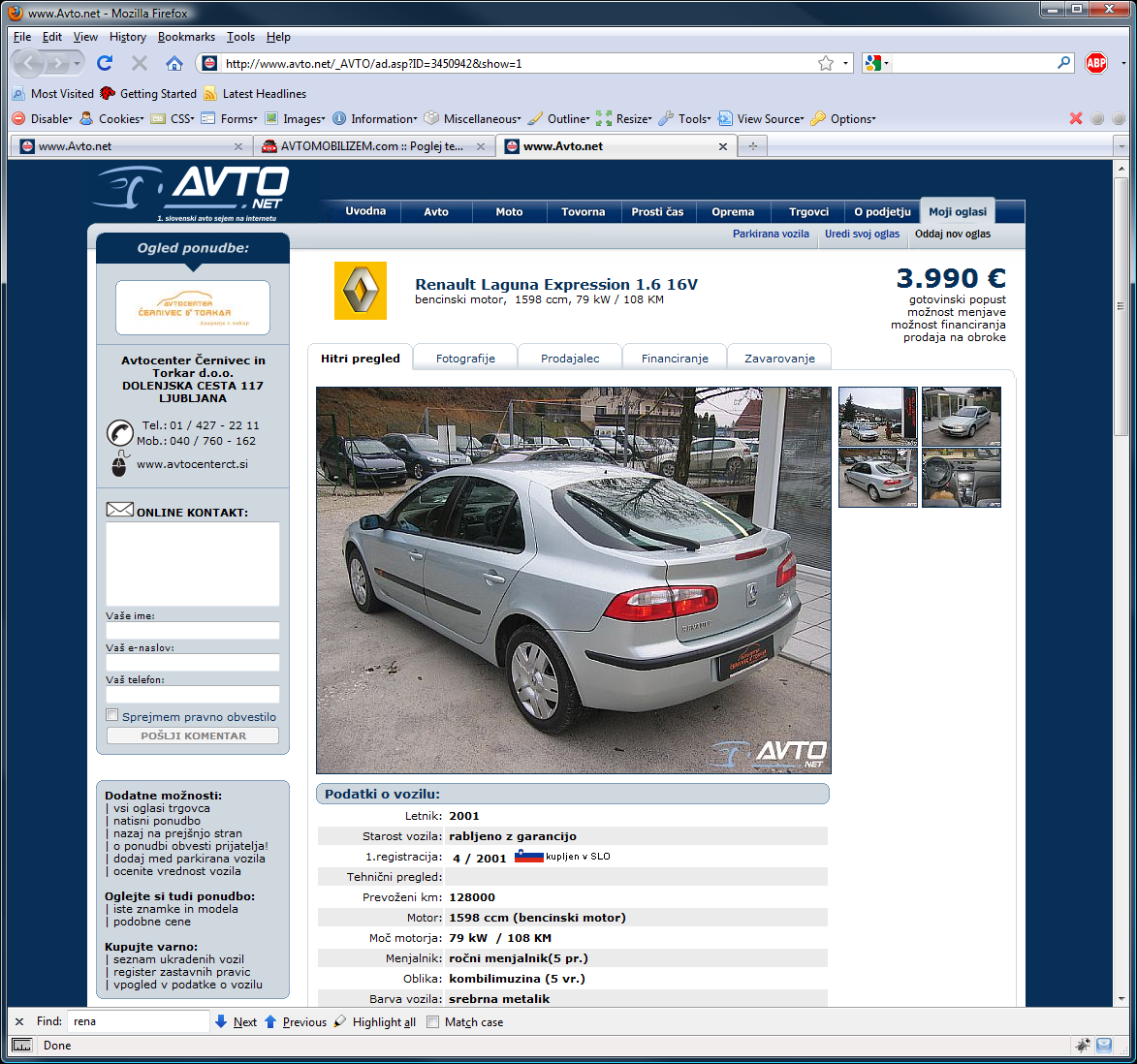Viewport: 1137px width, 1064px height.
Task: Click the online kontakt message textarea
Action: pyautogui.click(x=193, y=564)
